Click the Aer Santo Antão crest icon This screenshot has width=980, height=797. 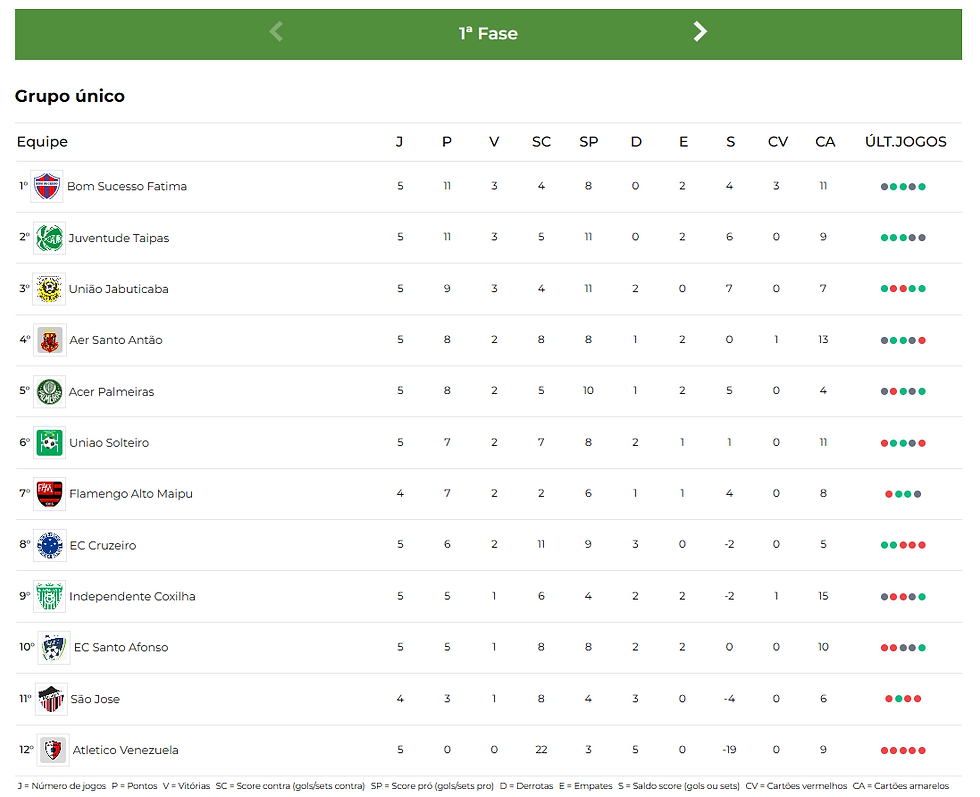point(50,340)
